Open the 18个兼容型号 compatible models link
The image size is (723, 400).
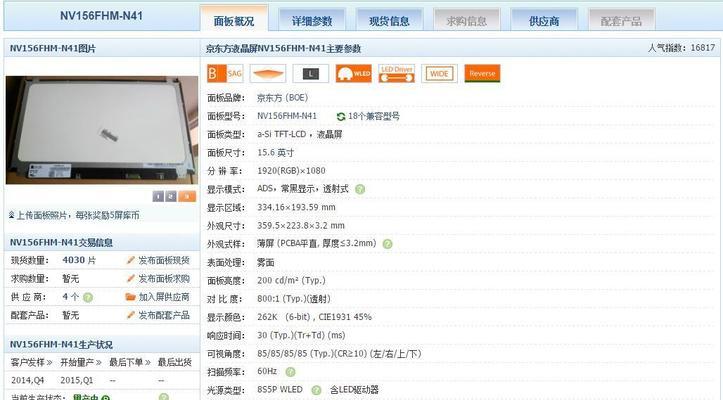[373, 116]
